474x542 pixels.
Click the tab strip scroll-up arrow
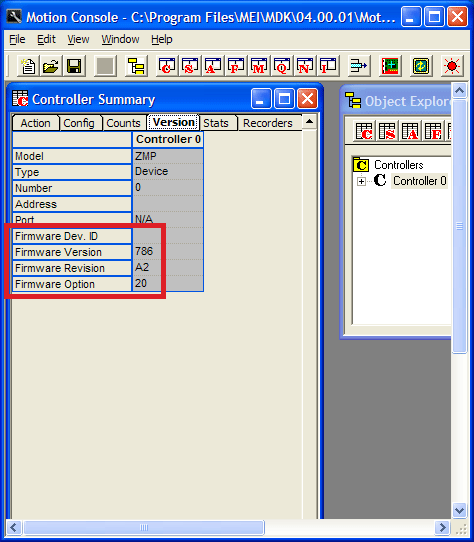coord(309,122)
